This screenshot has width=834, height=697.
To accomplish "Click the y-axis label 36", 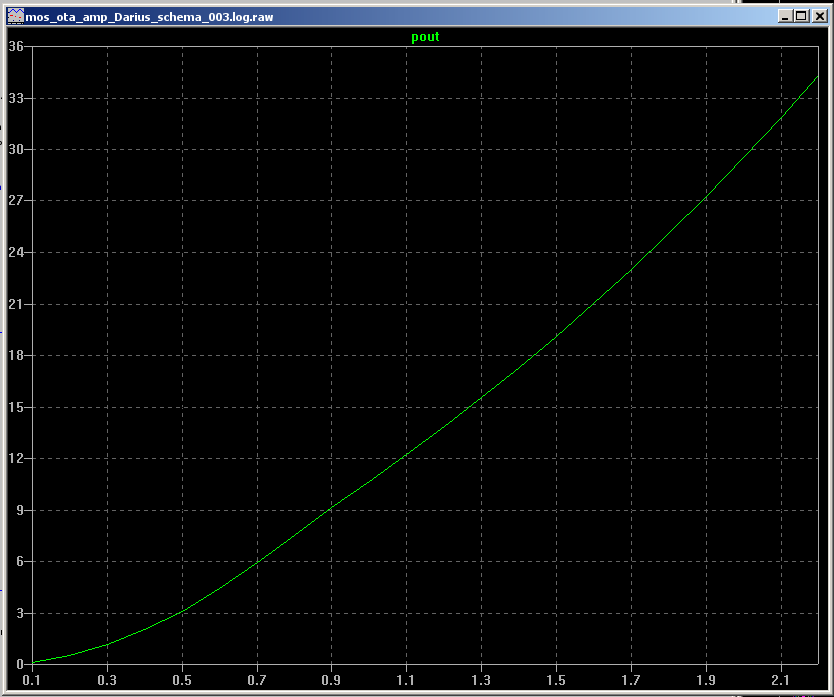I will click(x=16, y=46).
